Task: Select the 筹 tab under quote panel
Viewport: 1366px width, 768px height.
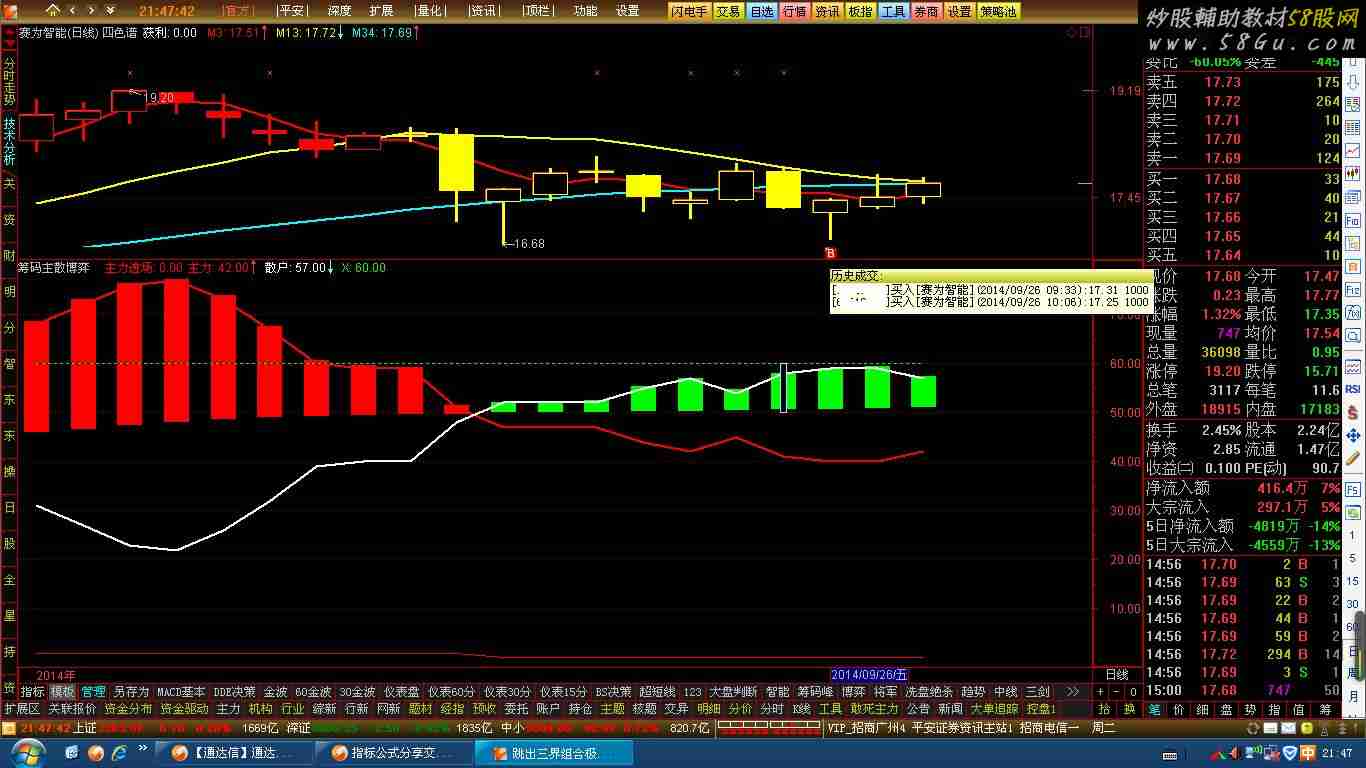Action: [x=1324, y=709]
